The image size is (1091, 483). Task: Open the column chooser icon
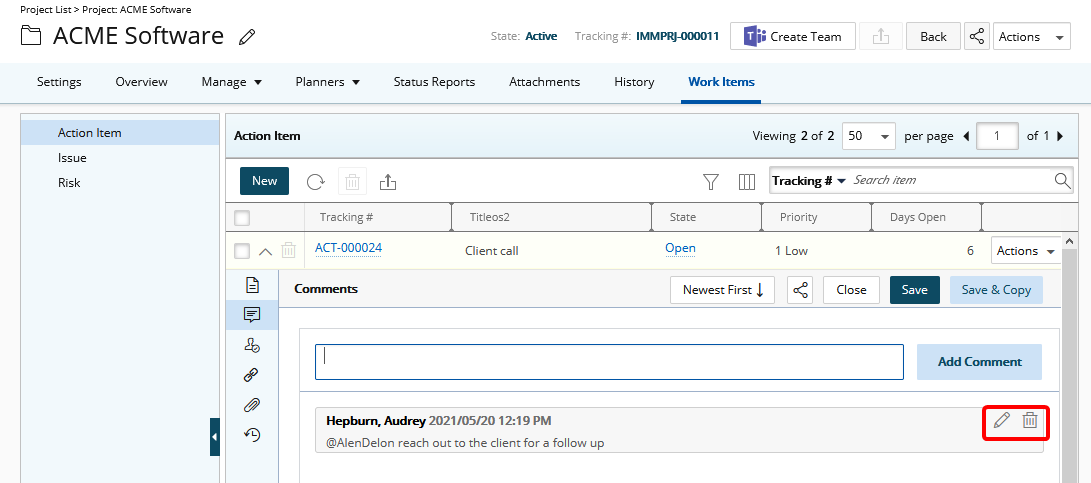(x=746, y=181)
